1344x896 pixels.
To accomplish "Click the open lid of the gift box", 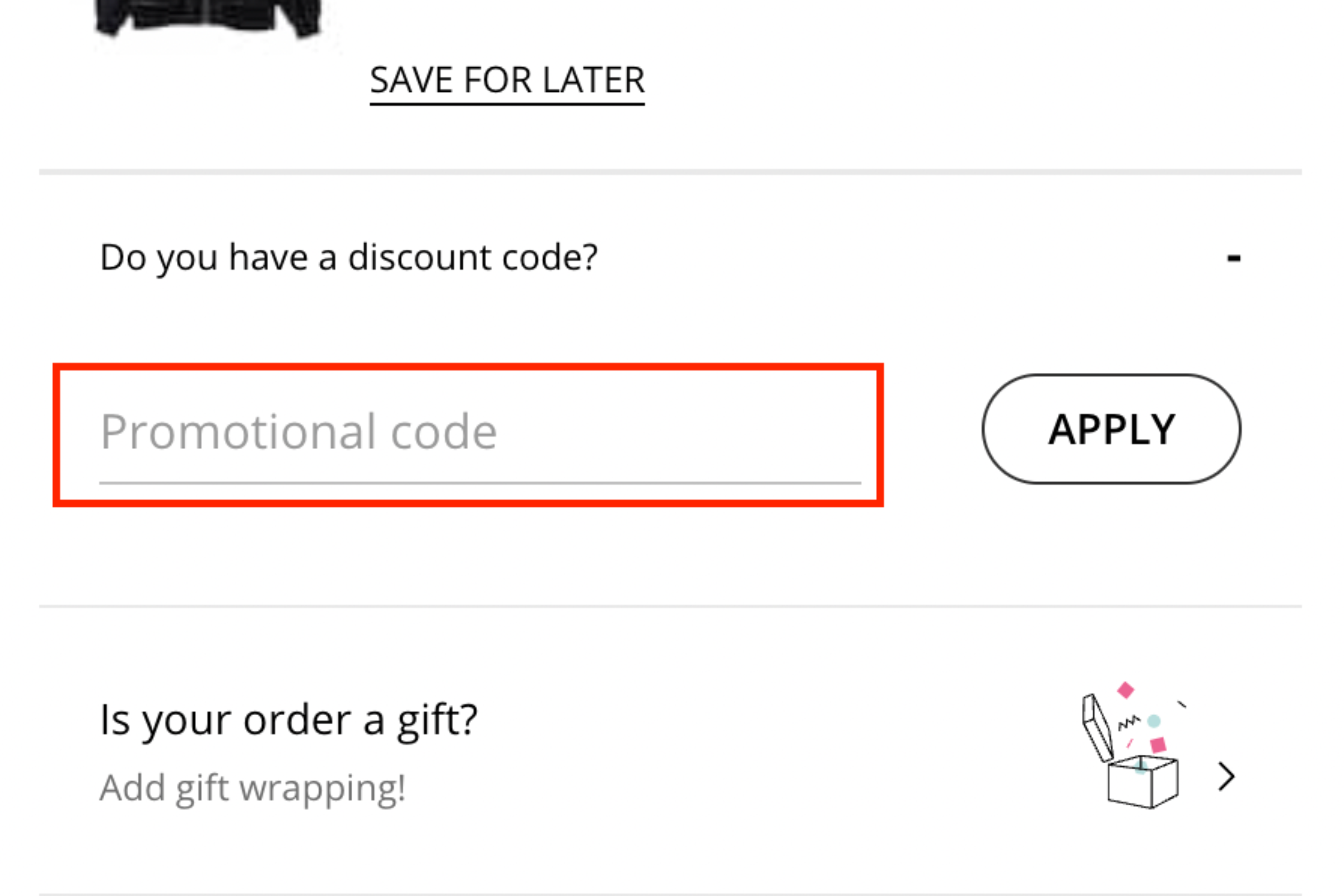I will pyautogui.click(x=1097, y=727).
